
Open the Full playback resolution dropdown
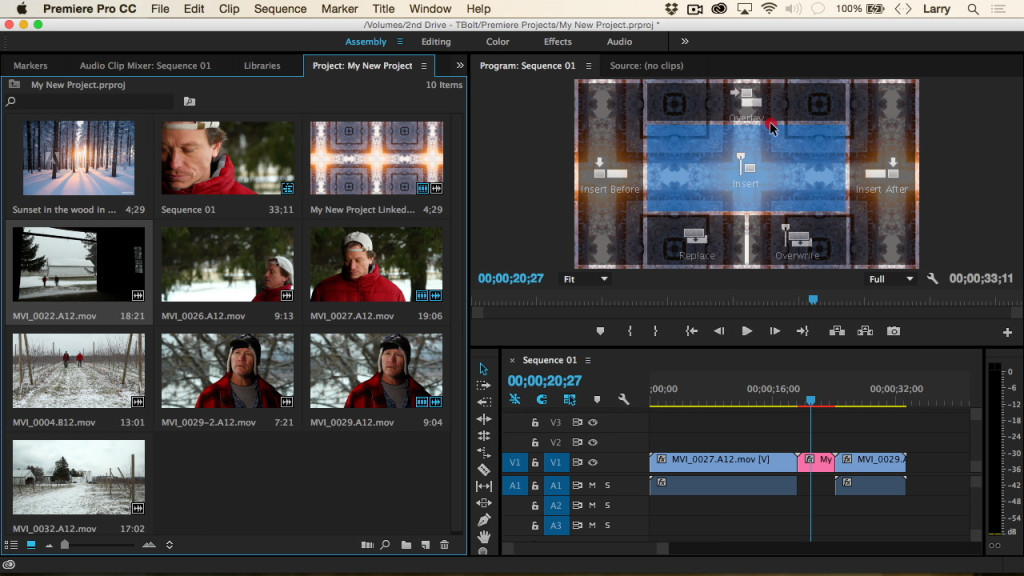point(891,279)
